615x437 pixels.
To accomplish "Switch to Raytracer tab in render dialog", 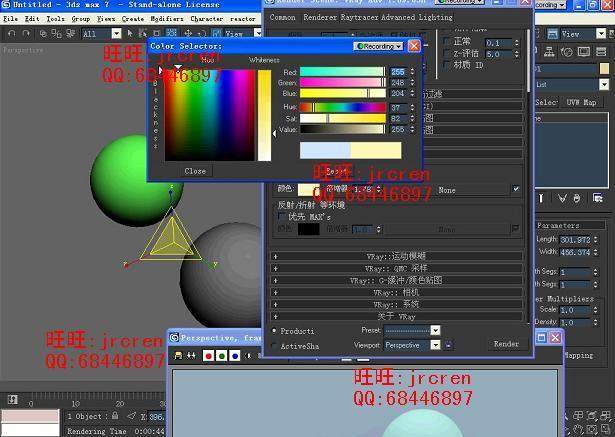I will pos(357,17).
